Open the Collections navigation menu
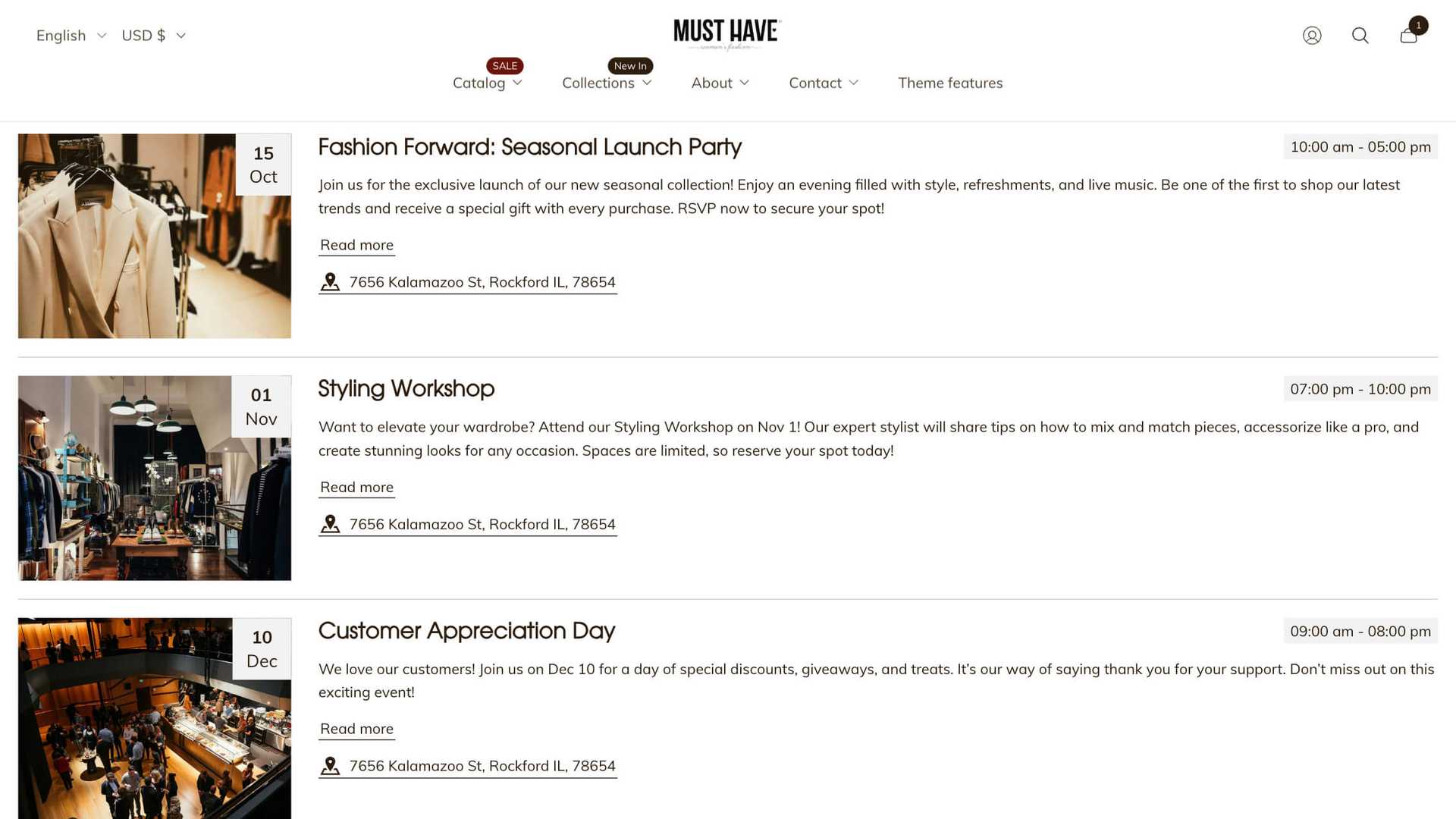The height and width of the screenshot is (819, 1456). (x=607, y=83)
